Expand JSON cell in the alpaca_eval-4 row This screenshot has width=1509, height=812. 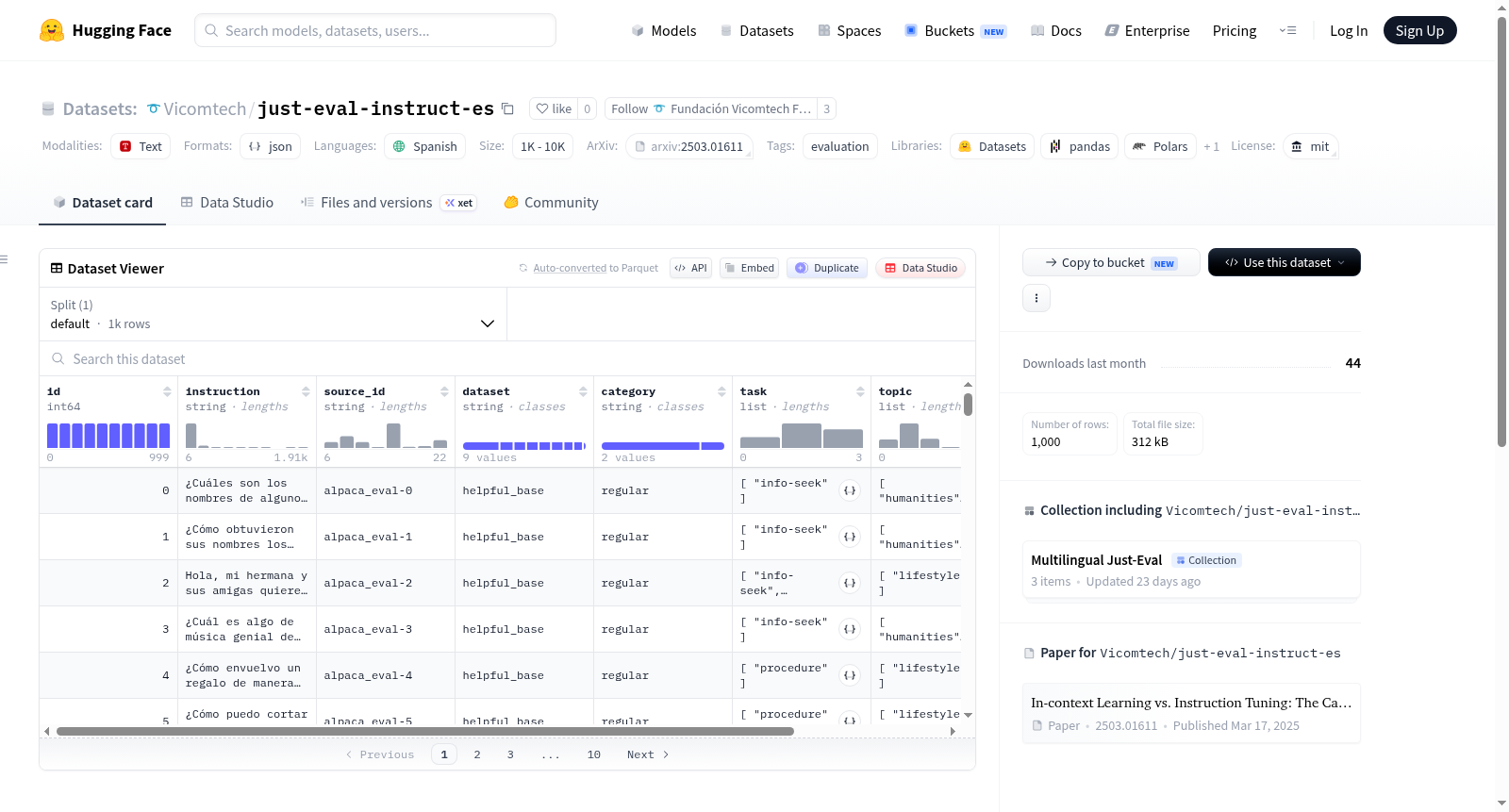[x=850, y=675]
